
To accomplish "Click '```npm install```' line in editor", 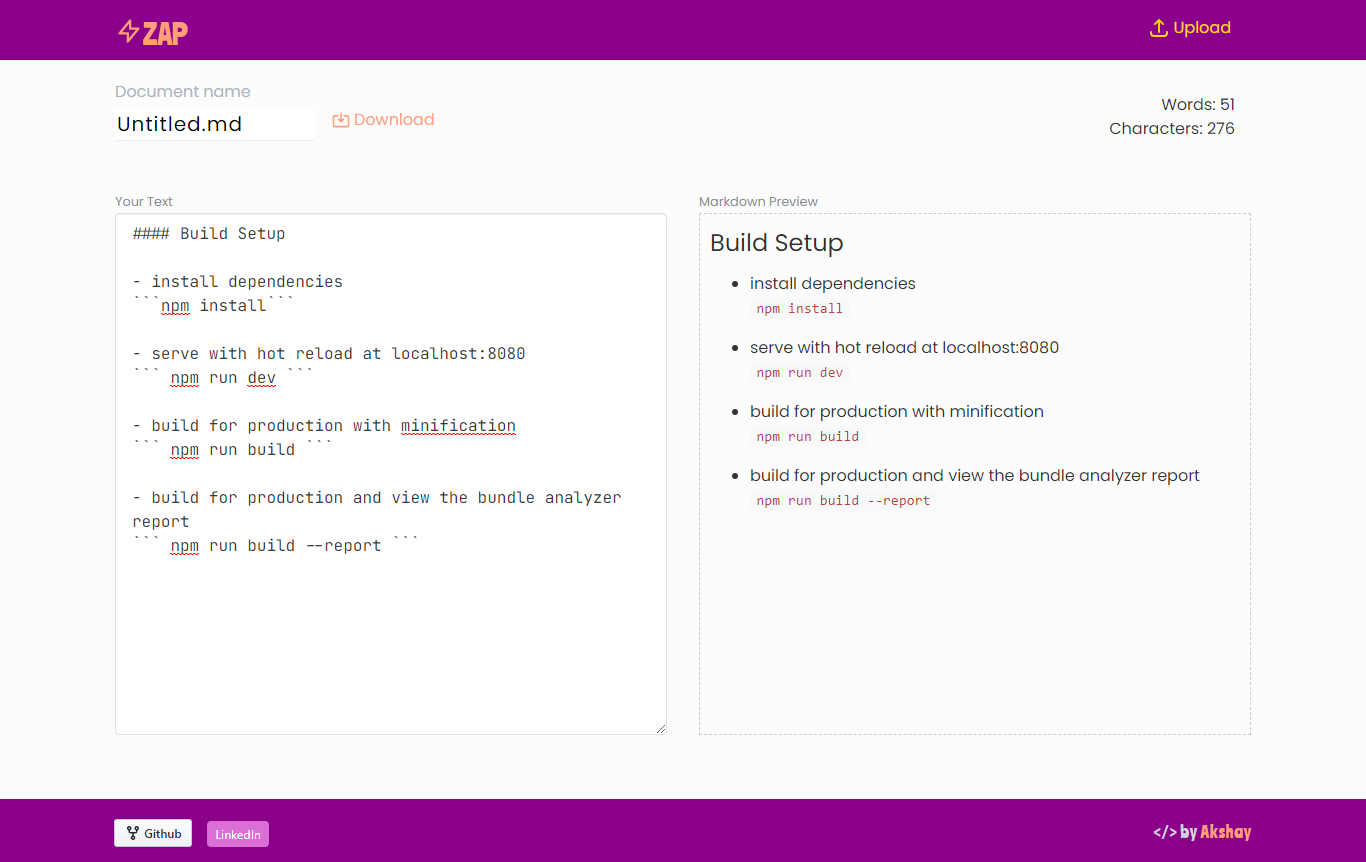I will tap(214, 306).
